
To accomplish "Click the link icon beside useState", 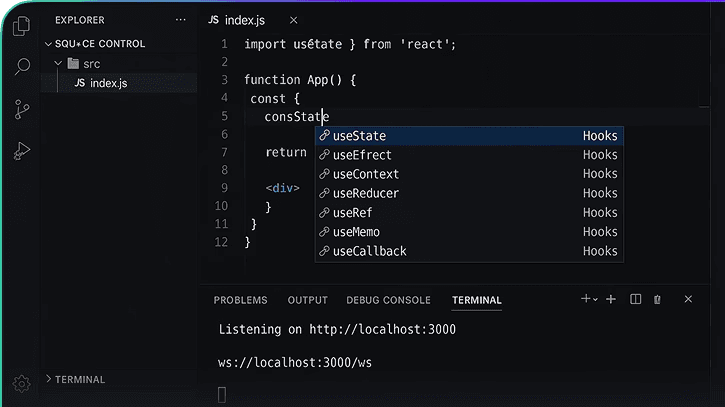I will tap(325, 136).
